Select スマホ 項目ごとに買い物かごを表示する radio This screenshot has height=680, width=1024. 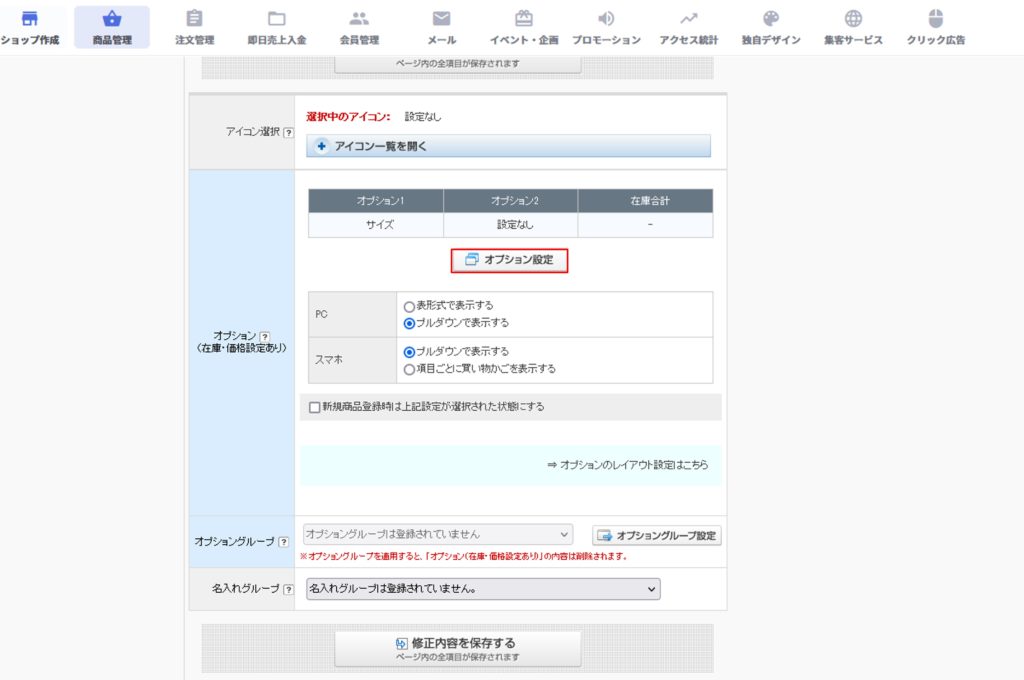409,369
